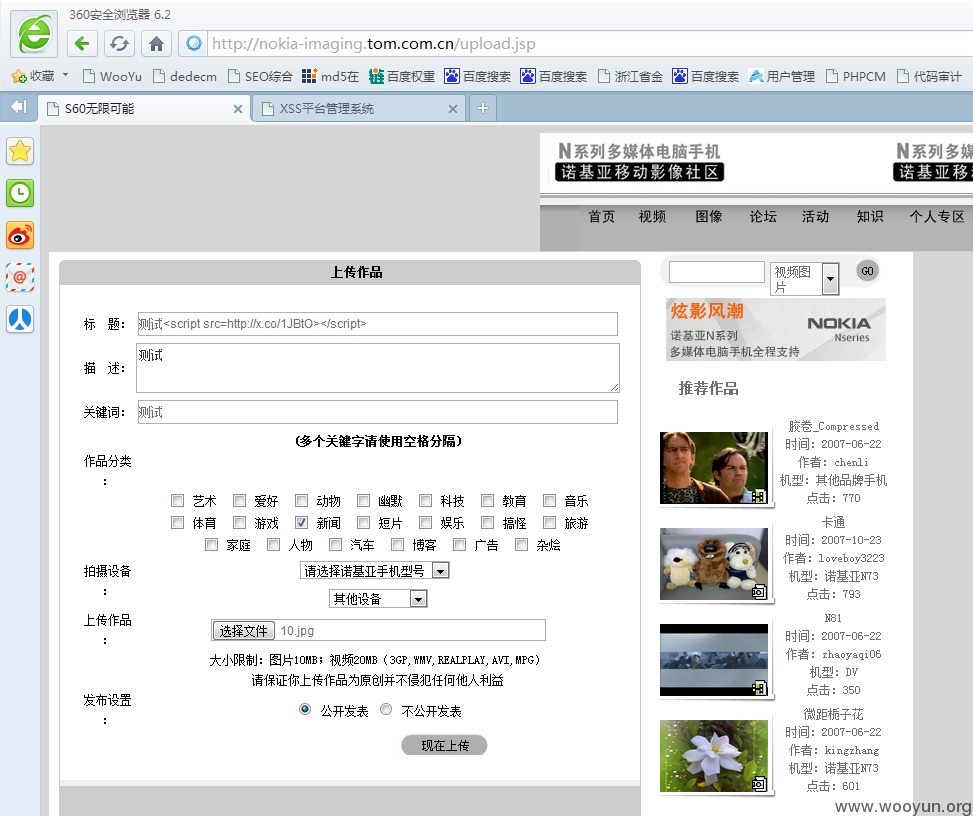973x816 pixels.
Task: Switch to the S60无限可能 tab
Action: tap(144, 109)
